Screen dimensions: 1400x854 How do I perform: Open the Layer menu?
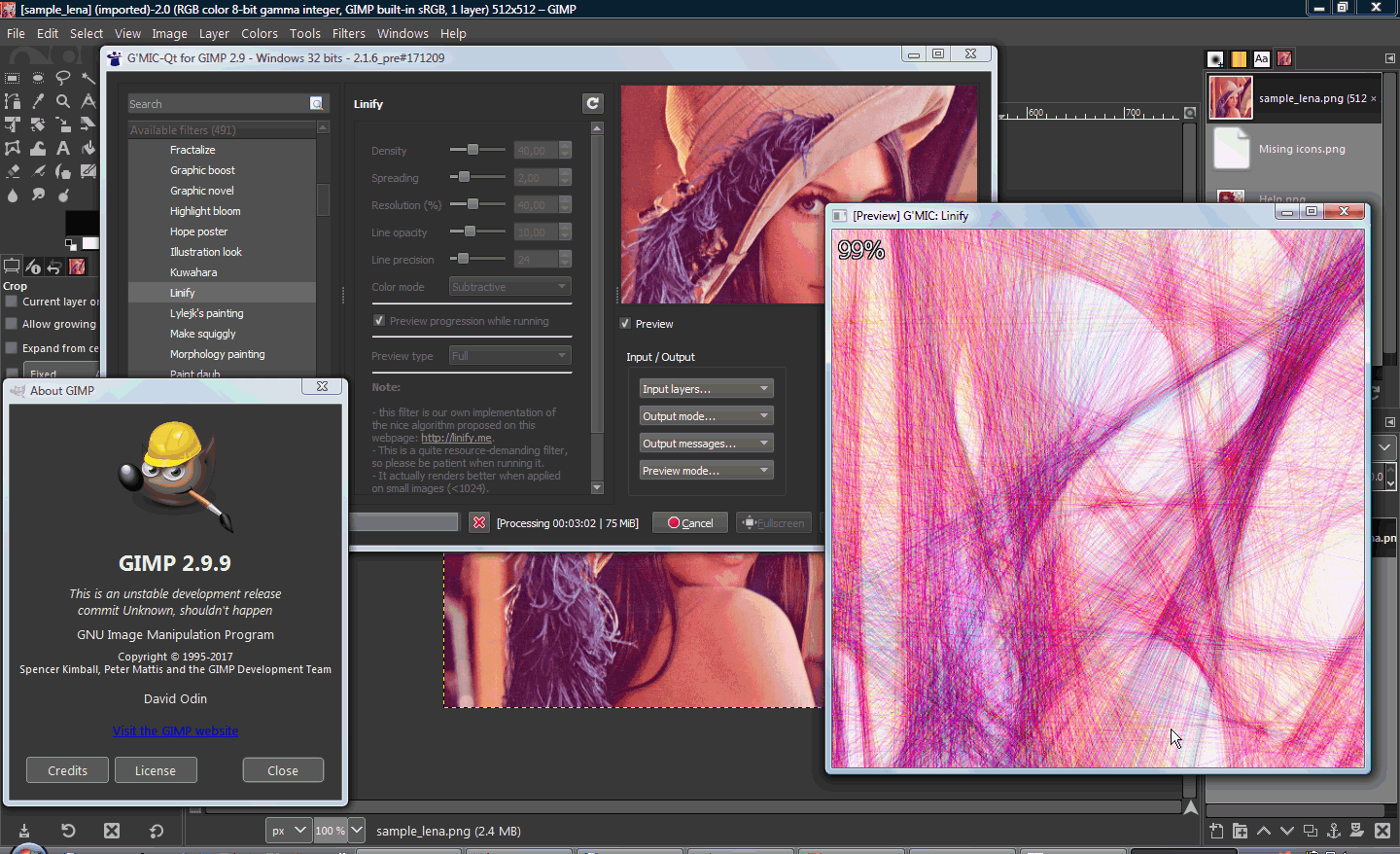pyautogui.click(x=214, y=33)
